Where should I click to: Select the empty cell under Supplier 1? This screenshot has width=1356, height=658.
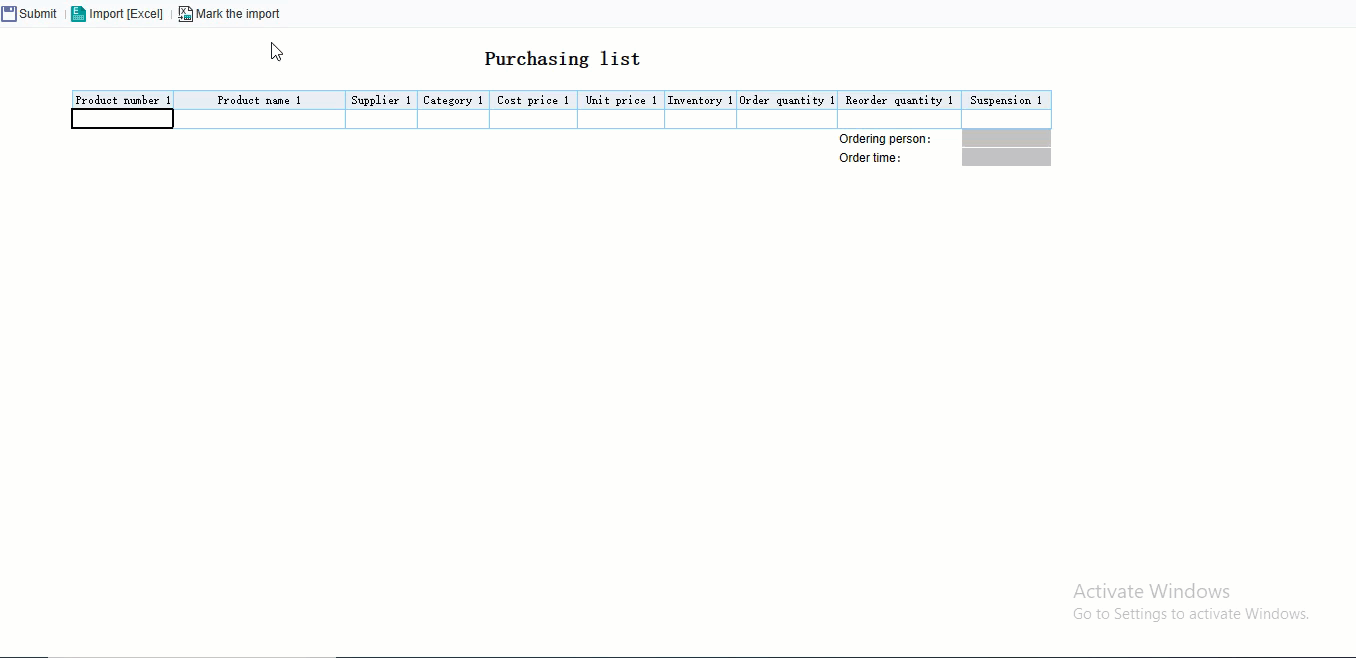[381, 119]
